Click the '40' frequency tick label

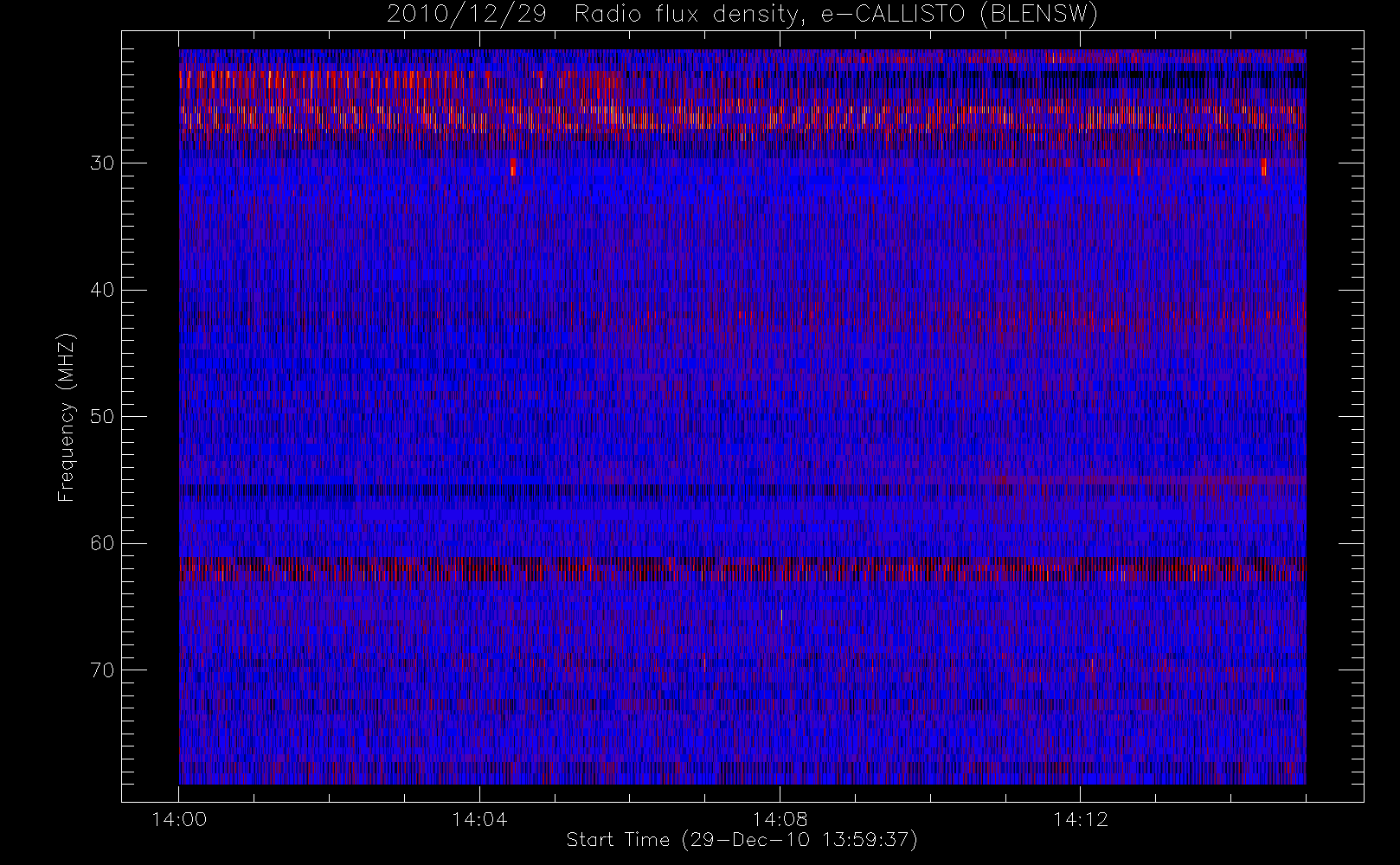click(x=101, y=290)
